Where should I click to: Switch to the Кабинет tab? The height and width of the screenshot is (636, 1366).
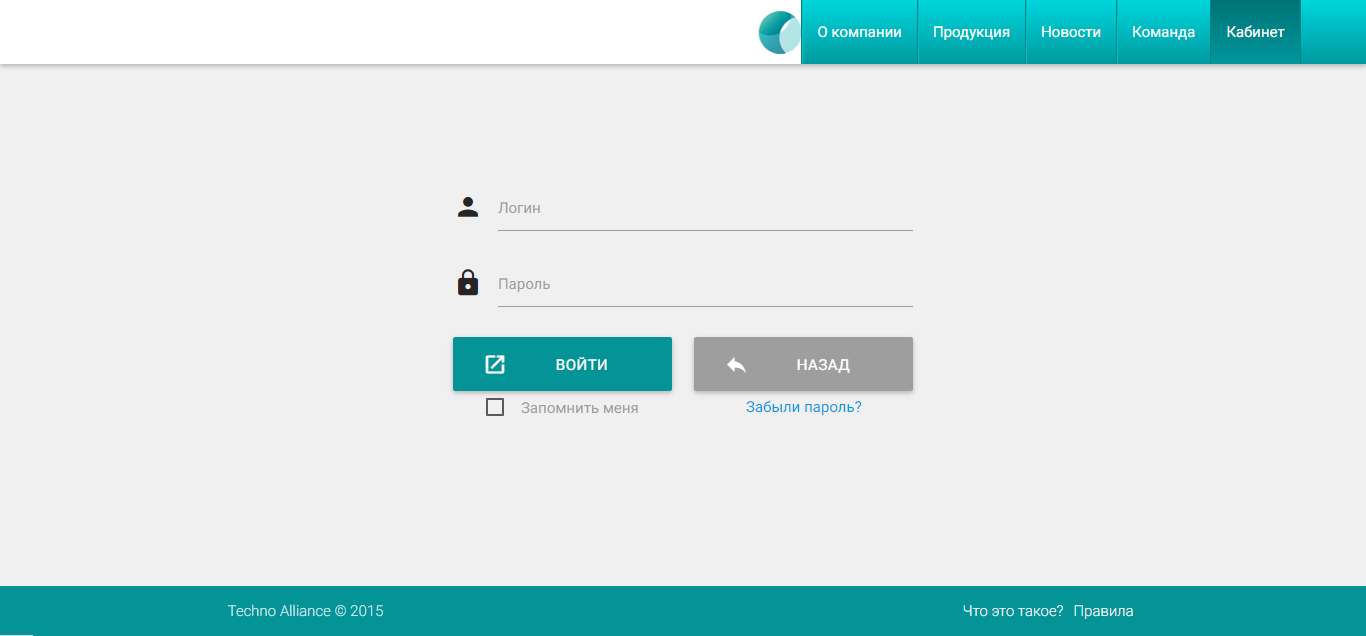tap(1255, 32)
